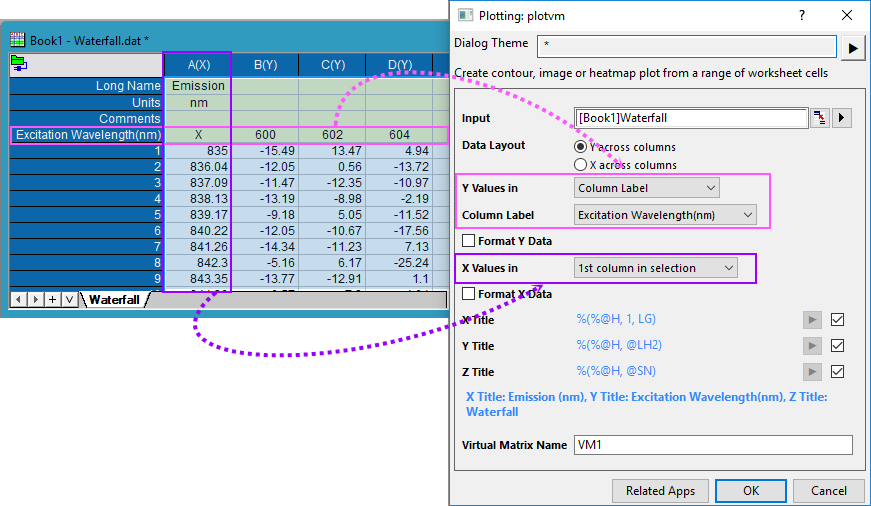
Task: Click the cell containing 4.94
Action: [399, 151]
